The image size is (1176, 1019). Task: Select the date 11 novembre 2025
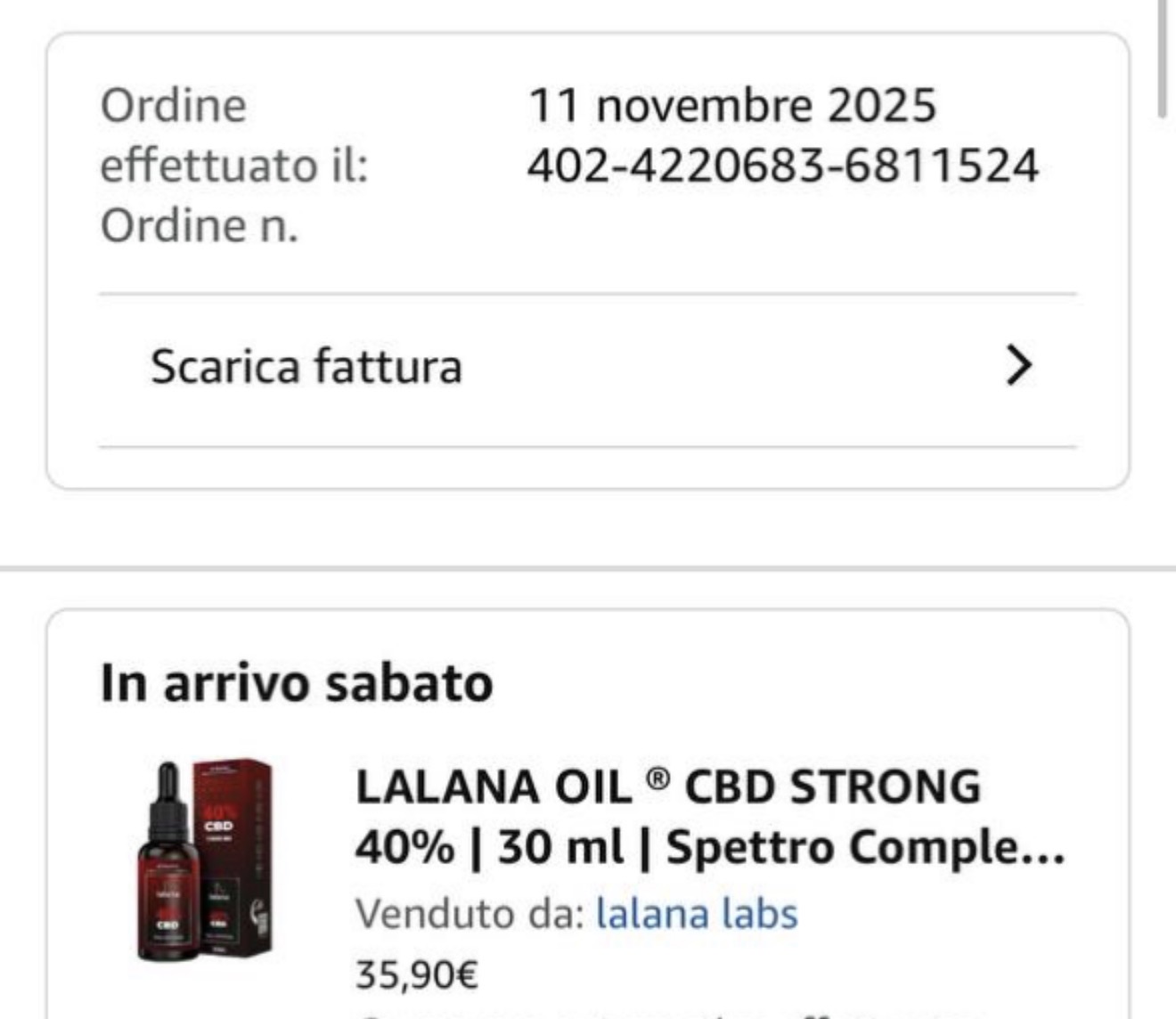(732, 105)
